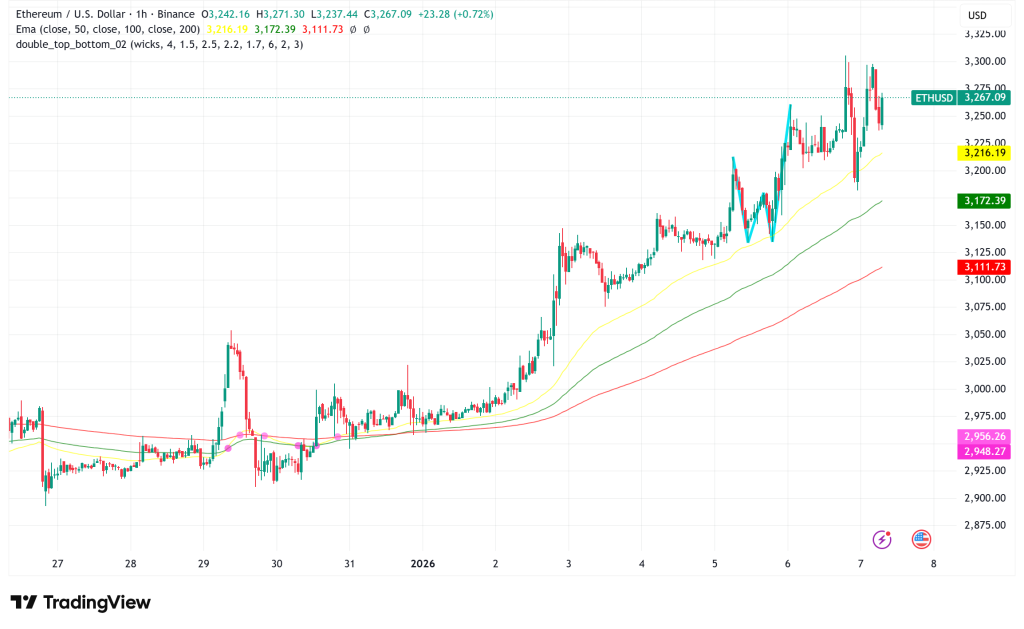Click the close price C3,267.09 value
This screenshot has height=629, width=1024.
pos(387,14)
